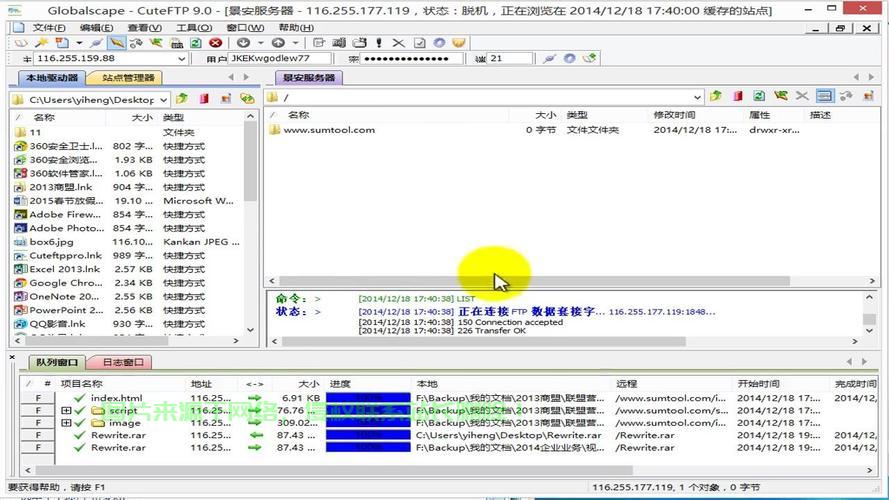889x500 pixels.
Task: Click the up-folder icon in the local drive pane
Action: coord(182,99)
